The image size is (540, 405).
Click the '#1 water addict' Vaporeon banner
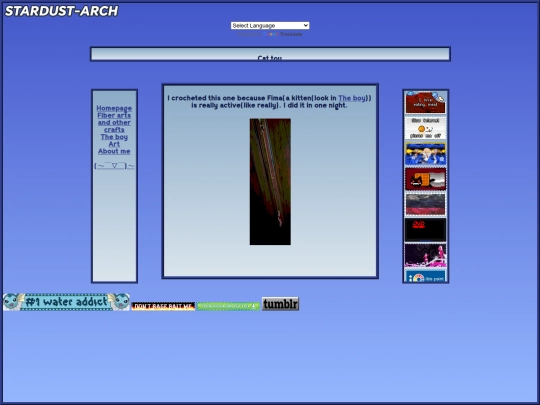pos(66,302)
